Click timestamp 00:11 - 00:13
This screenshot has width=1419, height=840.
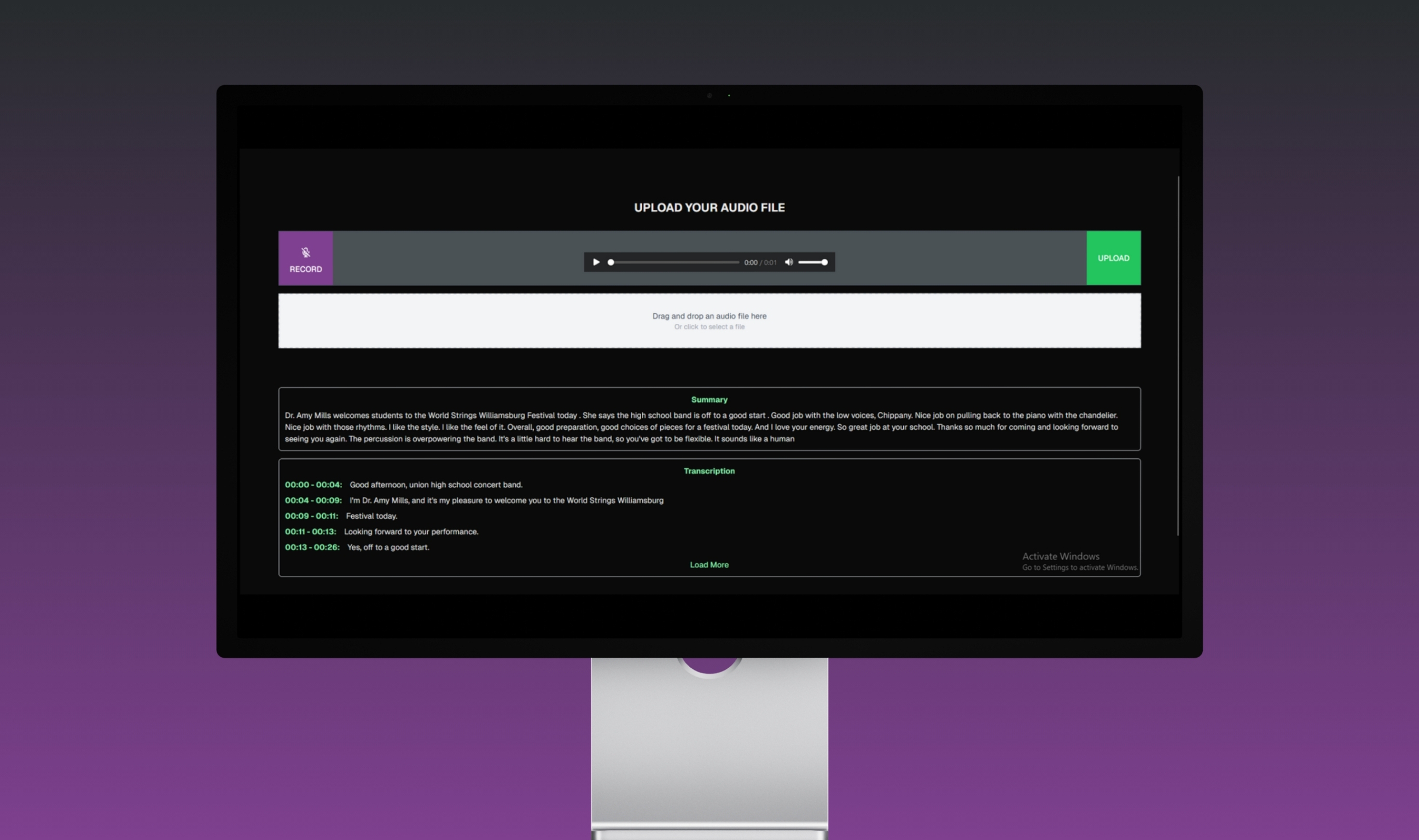[x=310, y=532]
